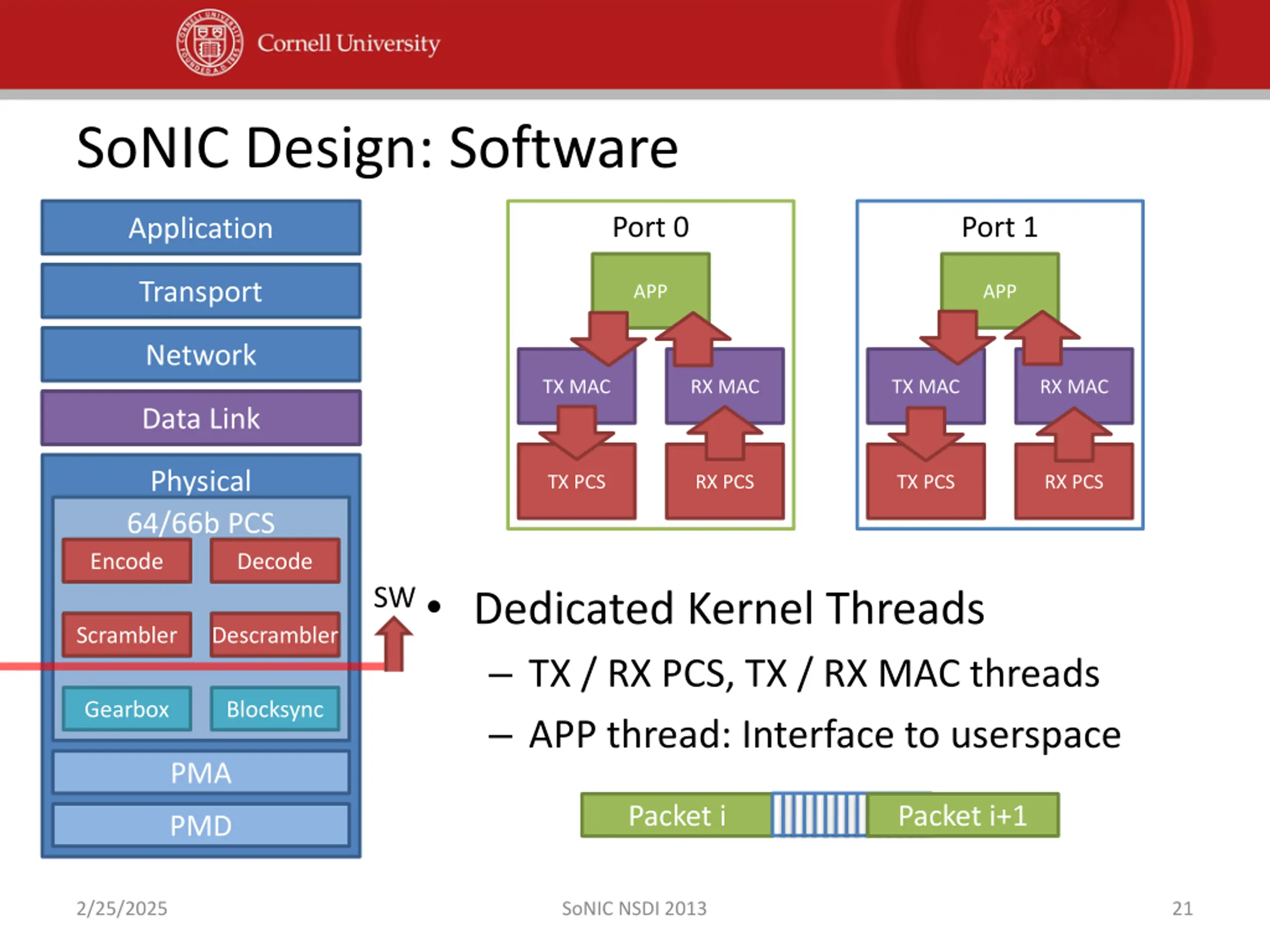Click the down arrow from APP to TX MAC in Port 0
This screenshot has height=952, width=1270.
click(608, 339)
